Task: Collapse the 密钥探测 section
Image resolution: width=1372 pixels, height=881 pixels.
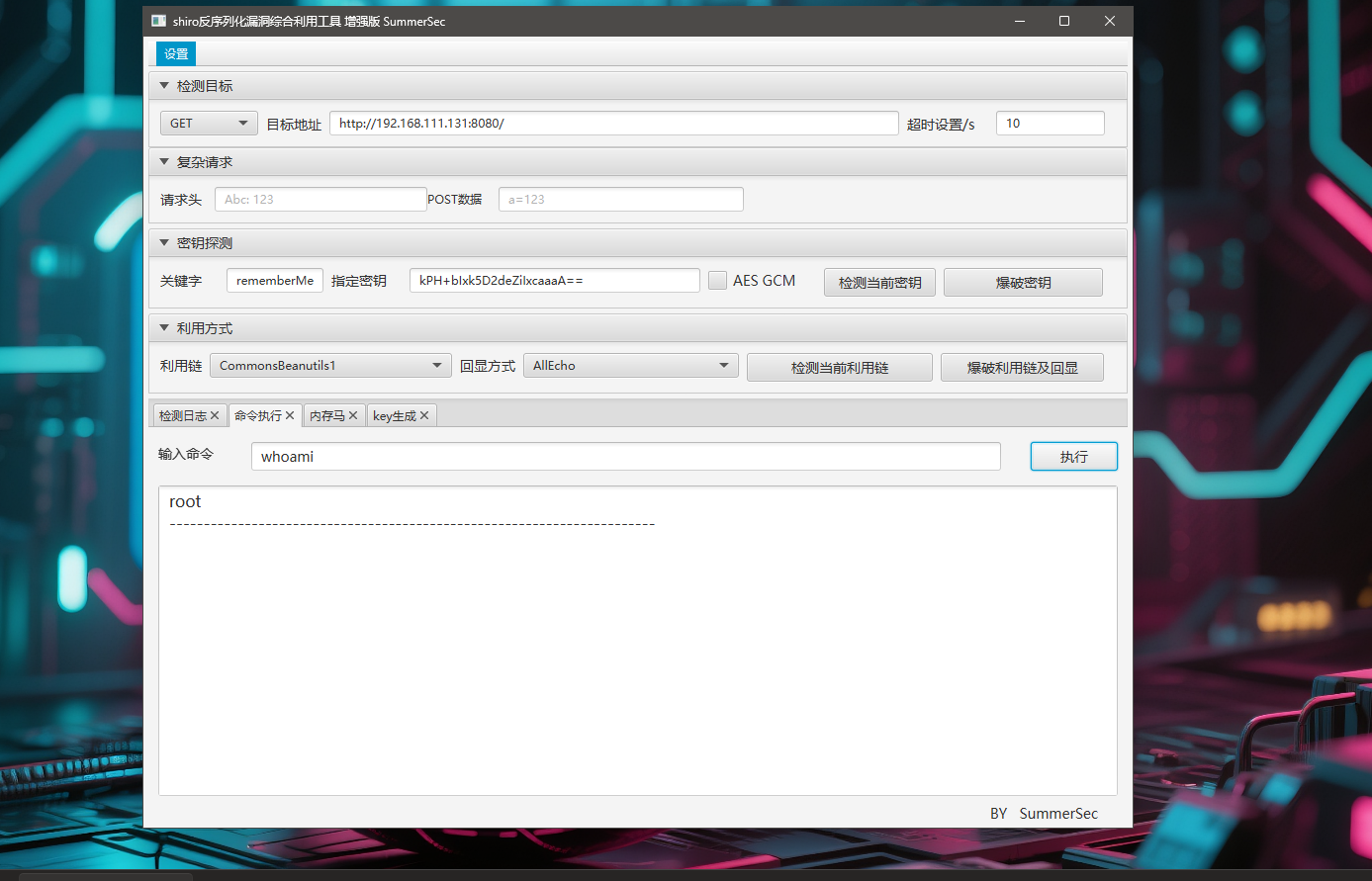Action: point(164,243)
